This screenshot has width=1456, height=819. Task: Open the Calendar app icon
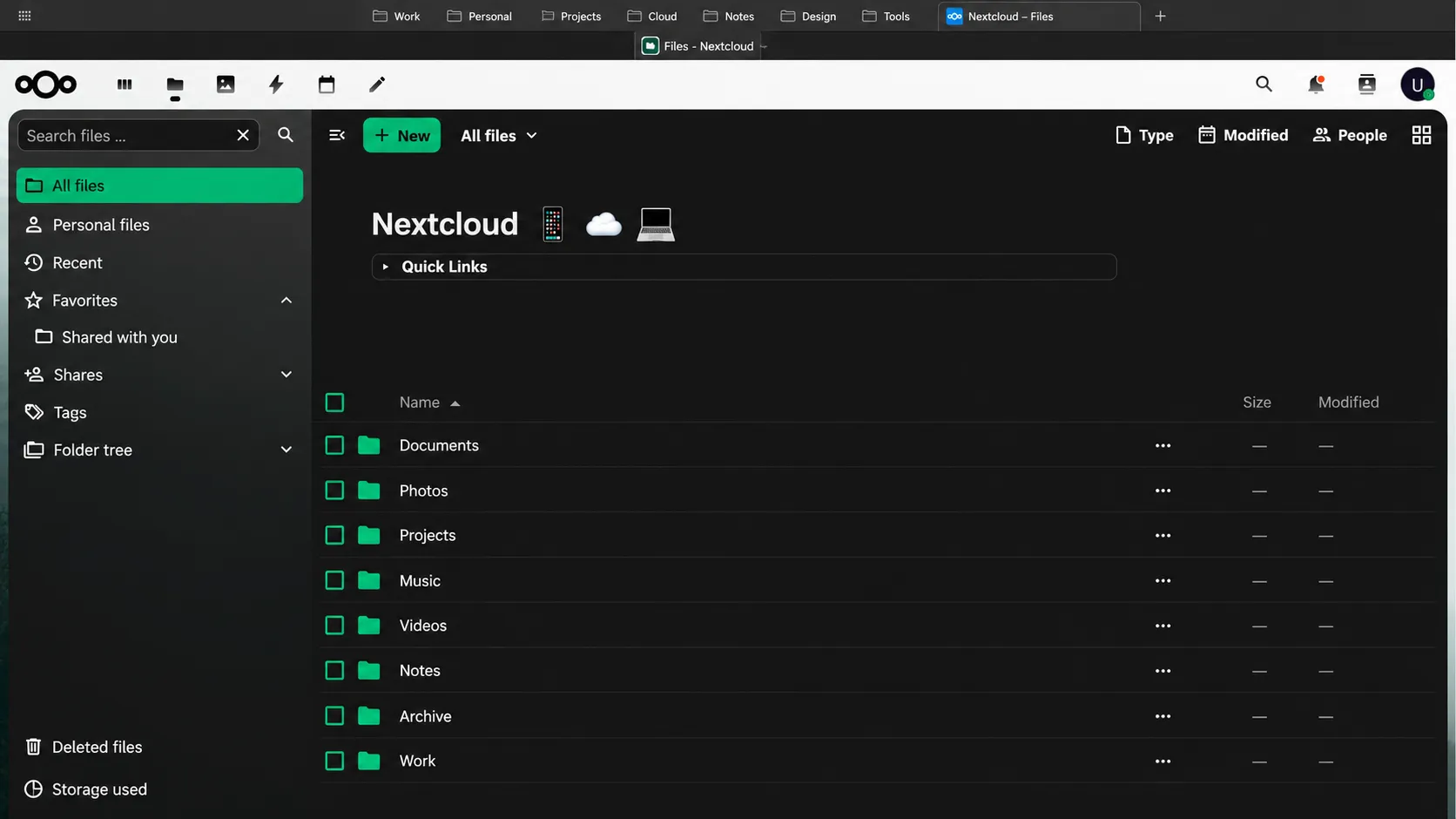pyautogui.click(x=327, y=85)
